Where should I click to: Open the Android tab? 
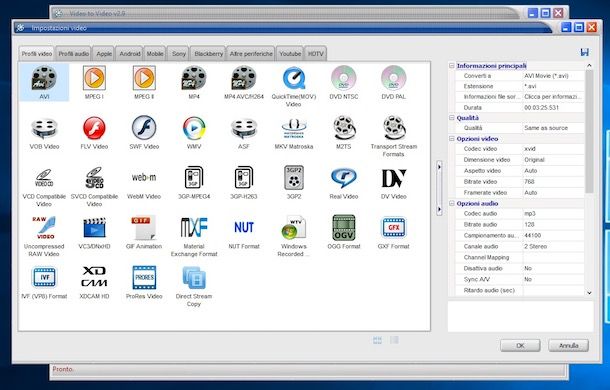tap(130, 54)
